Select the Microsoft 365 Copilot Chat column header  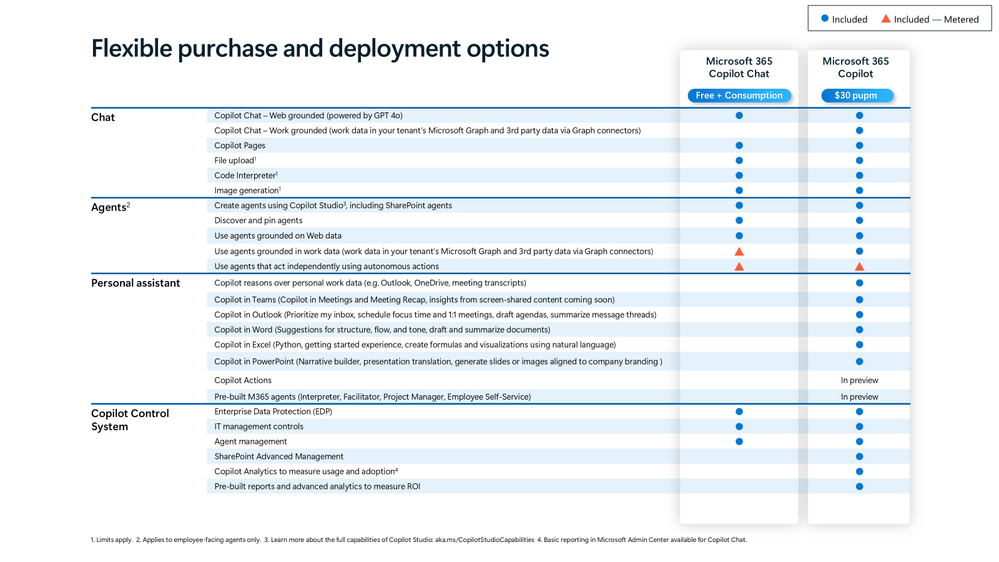pyautogui.click(x=739, y=68)
